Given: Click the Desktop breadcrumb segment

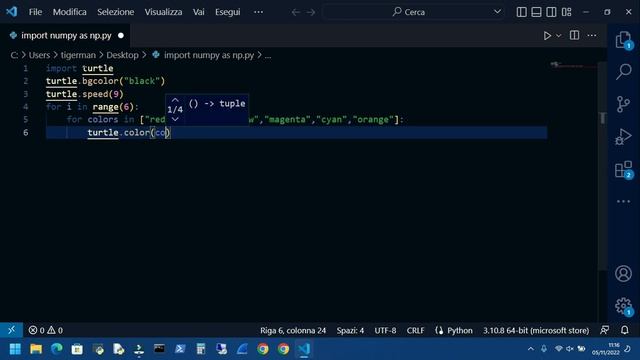Looking at the screenshot, I should pyautogui.click(x=122, y=55).
